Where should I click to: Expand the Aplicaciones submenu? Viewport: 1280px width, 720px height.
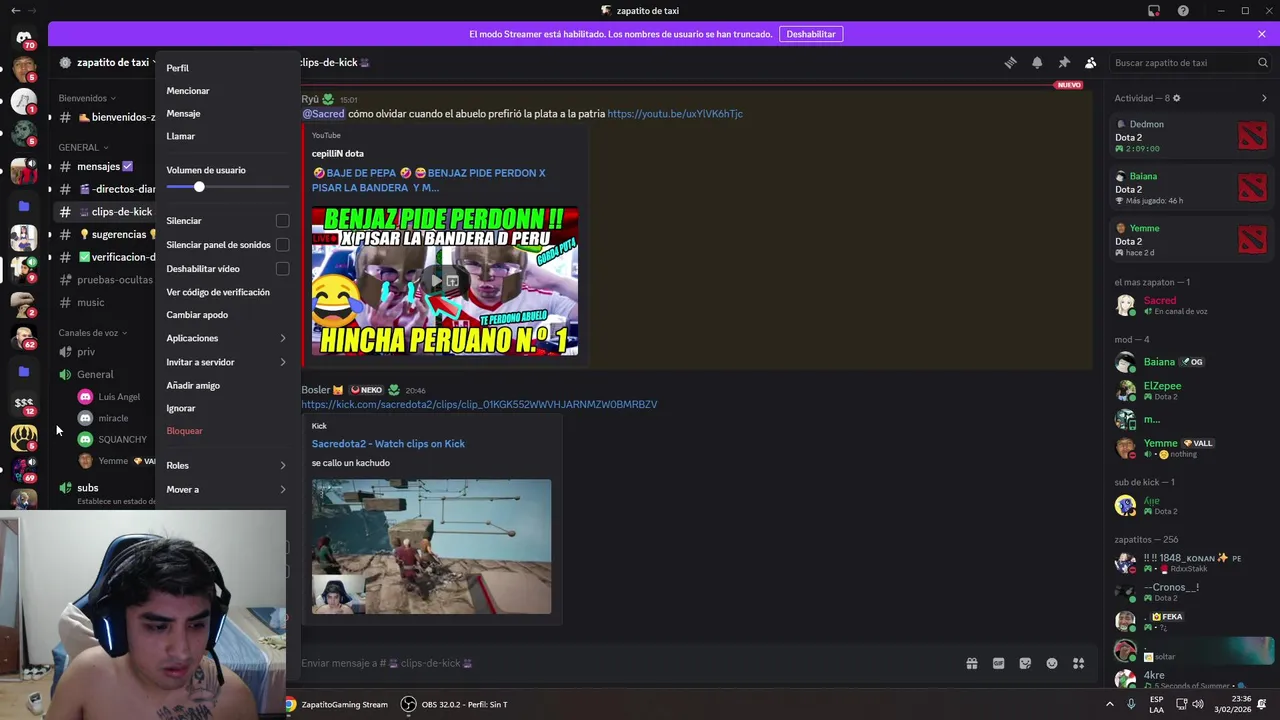click(x=226, y=338)
